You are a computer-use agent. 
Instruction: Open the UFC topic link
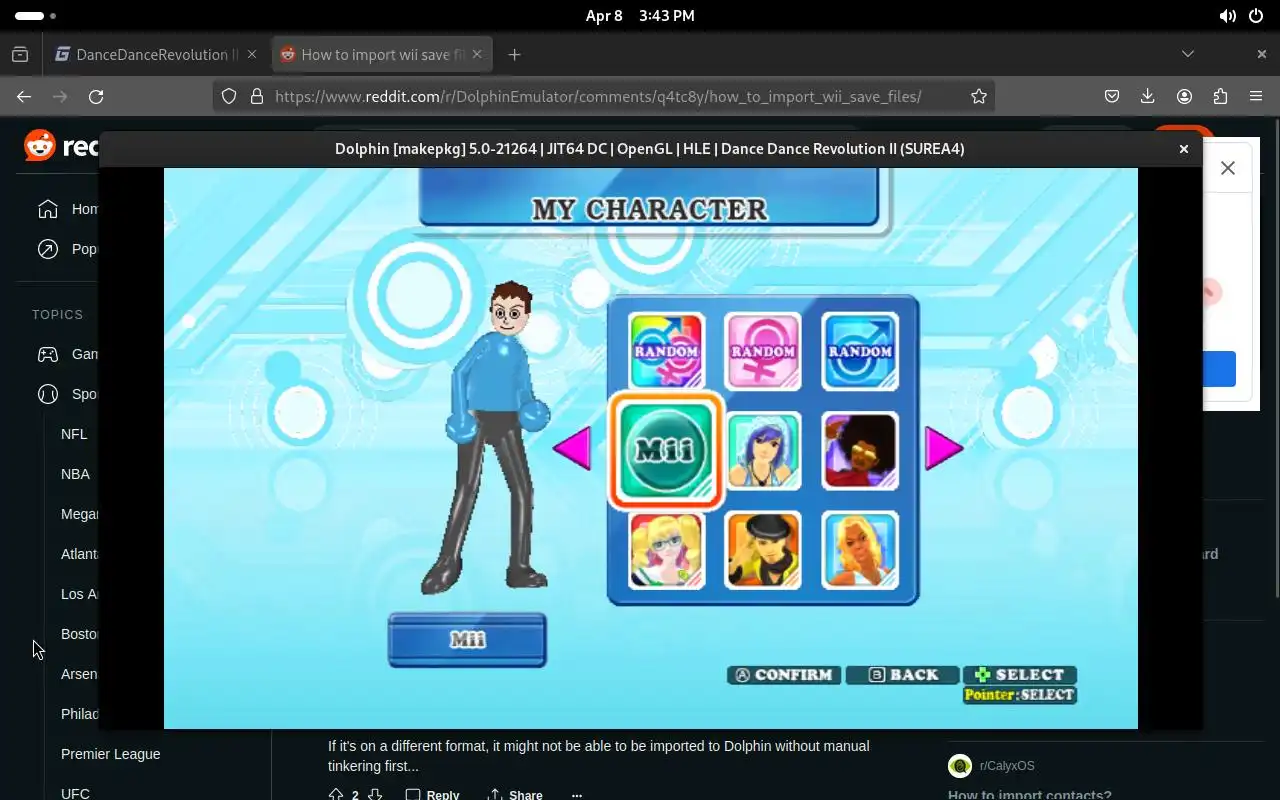75,793
